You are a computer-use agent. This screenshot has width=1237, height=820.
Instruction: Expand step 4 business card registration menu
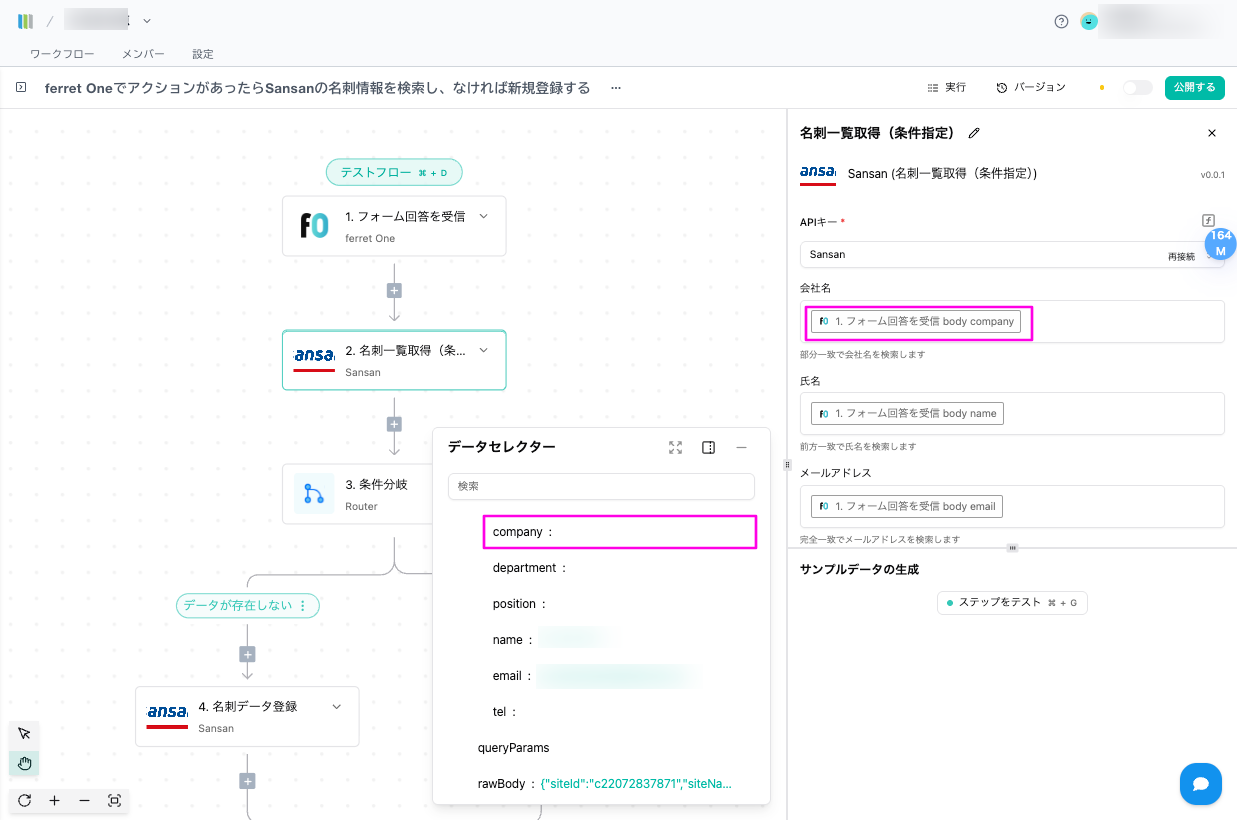pos(337,706)
